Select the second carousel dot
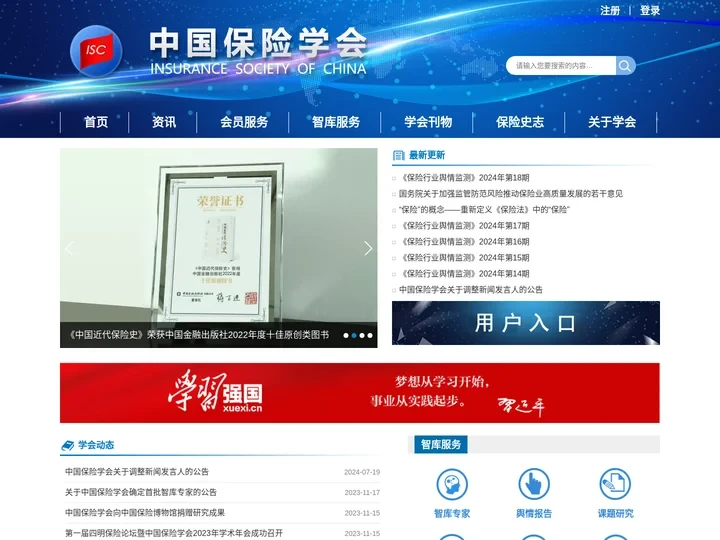Screen dimensions: 720x540 tap(354, 336)
